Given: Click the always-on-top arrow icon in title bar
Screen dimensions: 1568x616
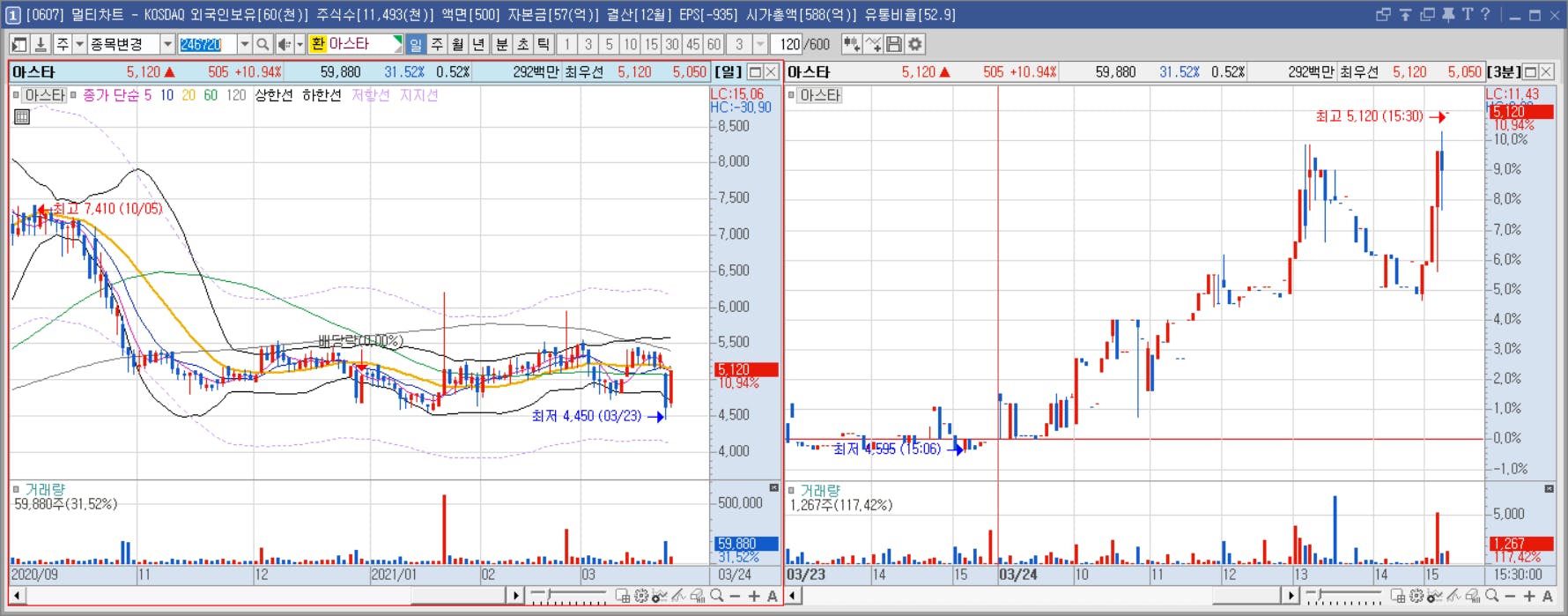Looking at the screenshot, I should [x=1405, y=15].
